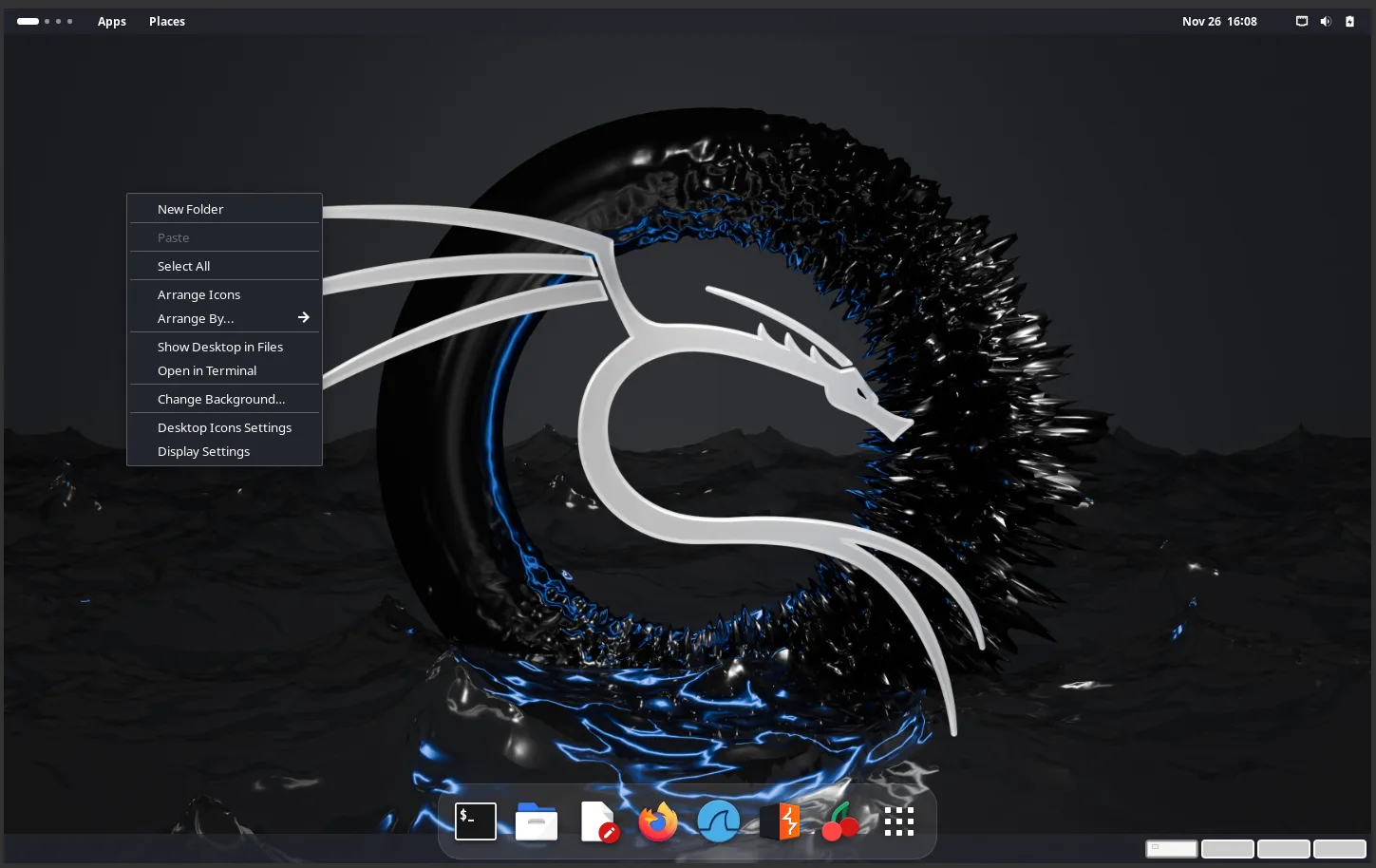Choose Select All in context menu
The image size is (1376, 868).
tap(225, 266)
